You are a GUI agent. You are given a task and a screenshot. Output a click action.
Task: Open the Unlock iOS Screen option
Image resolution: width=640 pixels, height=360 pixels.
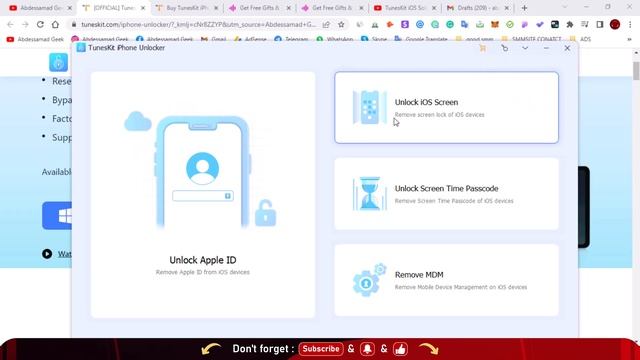(x=447, y=107)
